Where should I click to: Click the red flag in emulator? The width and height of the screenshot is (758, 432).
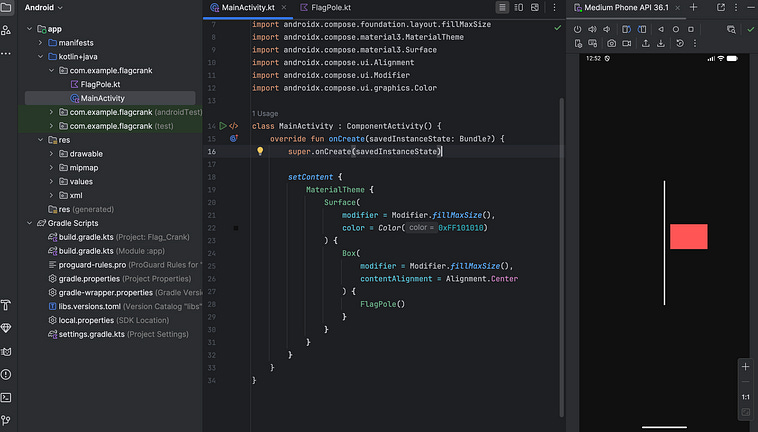point(688,236)
